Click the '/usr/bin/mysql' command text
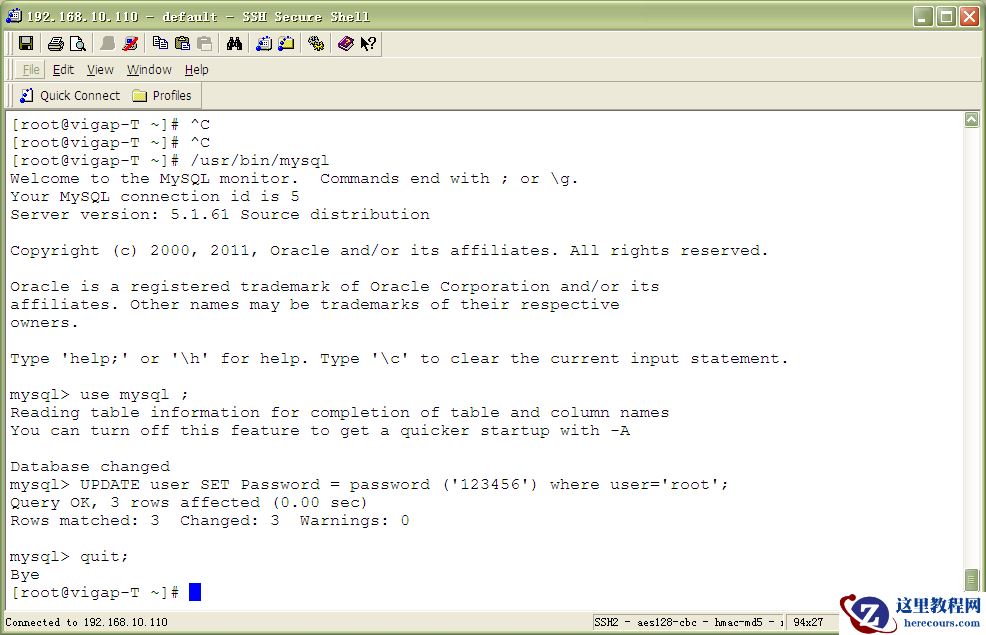986x635 pixels. click(x=260, y=160)
